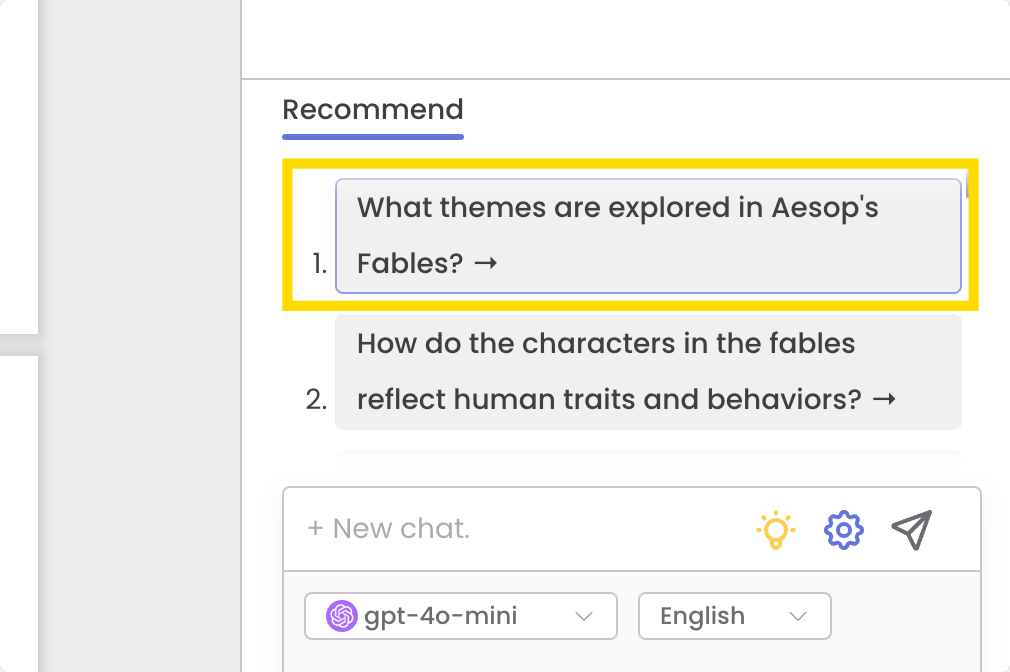
Task: Click the "1." list number marker
Action: click(x=320, y=264)
